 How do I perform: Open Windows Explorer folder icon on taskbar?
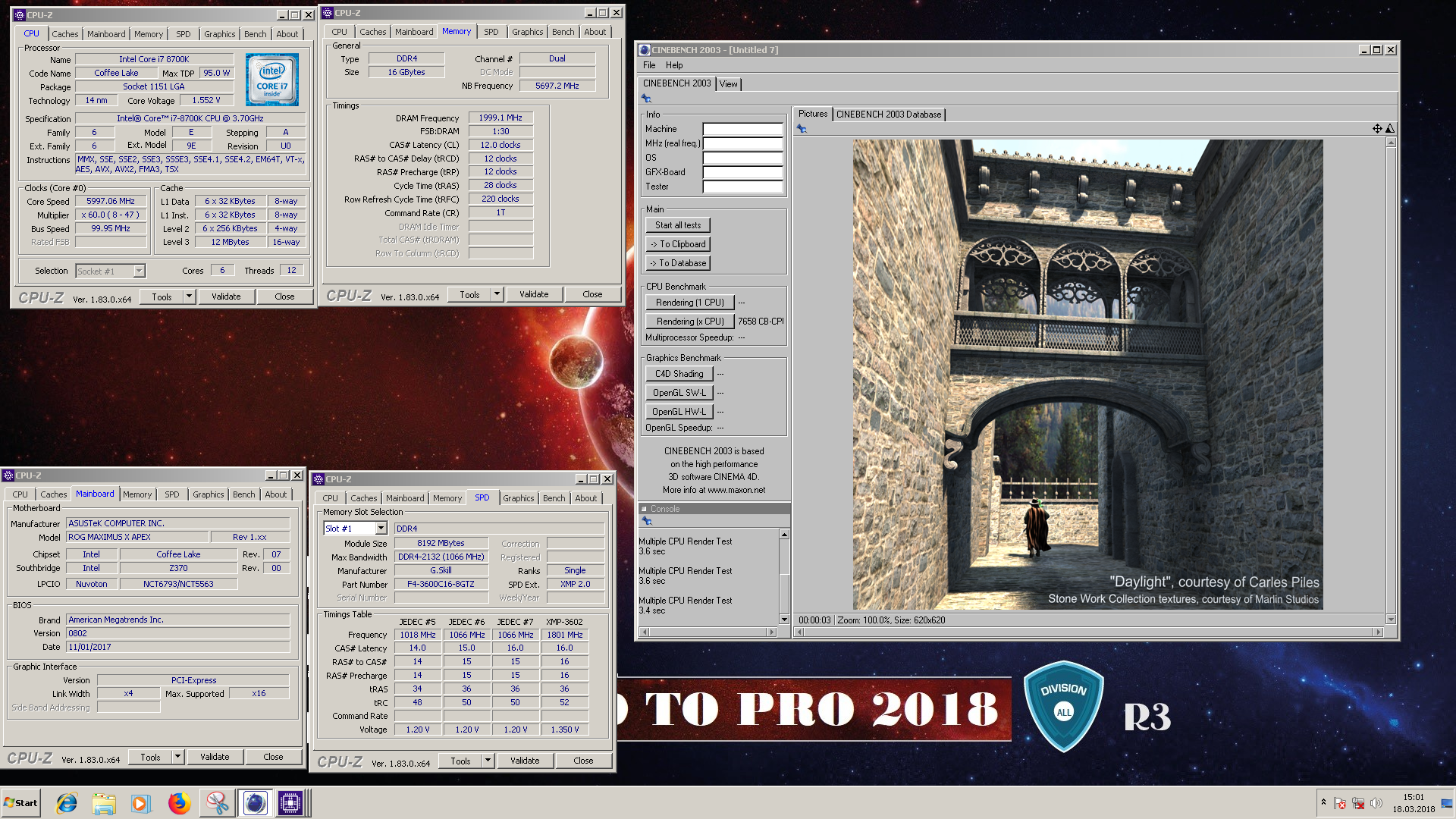tap(104, 802)
